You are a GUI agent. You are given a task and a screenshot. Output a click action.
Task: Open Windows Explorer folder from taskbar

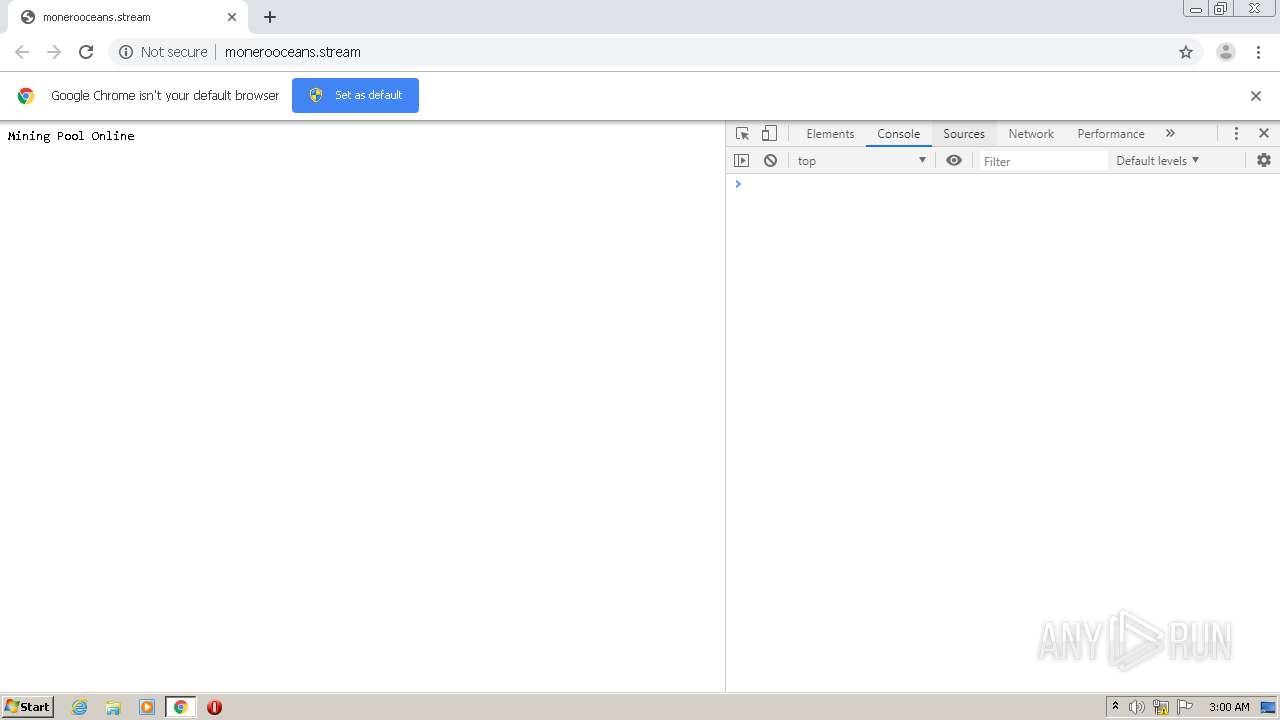113,707
